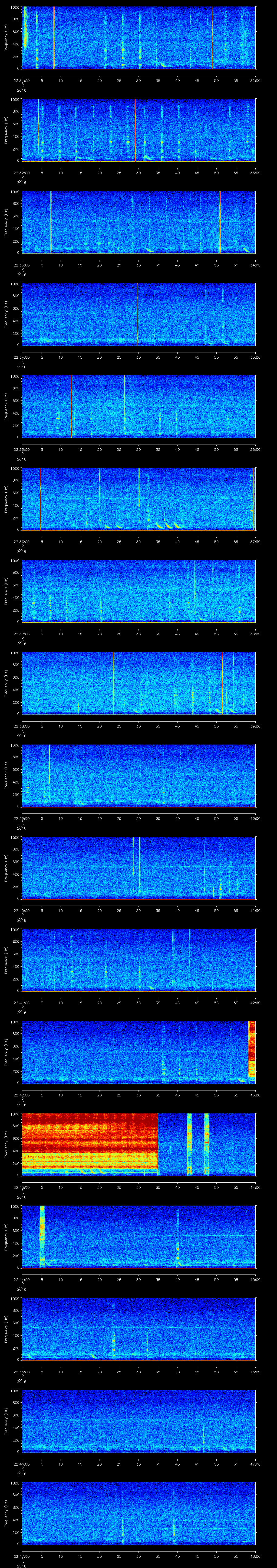Click the '22:47:00' start time label
This screenshot has width=277, height=1568.
(21, 1556)
